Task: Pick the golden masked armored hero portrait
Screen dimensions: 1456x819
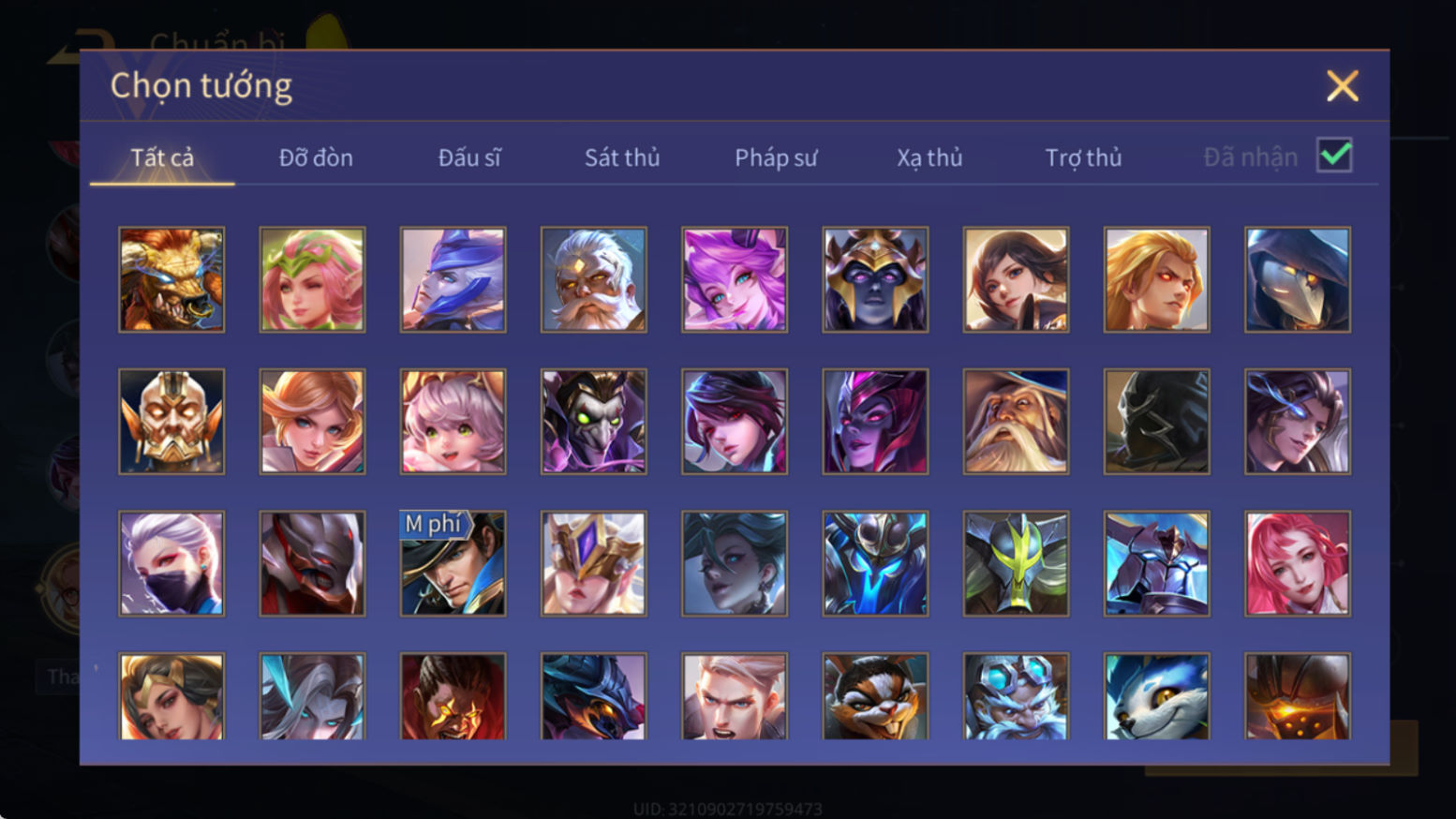Action: click(x=171, y=422)
